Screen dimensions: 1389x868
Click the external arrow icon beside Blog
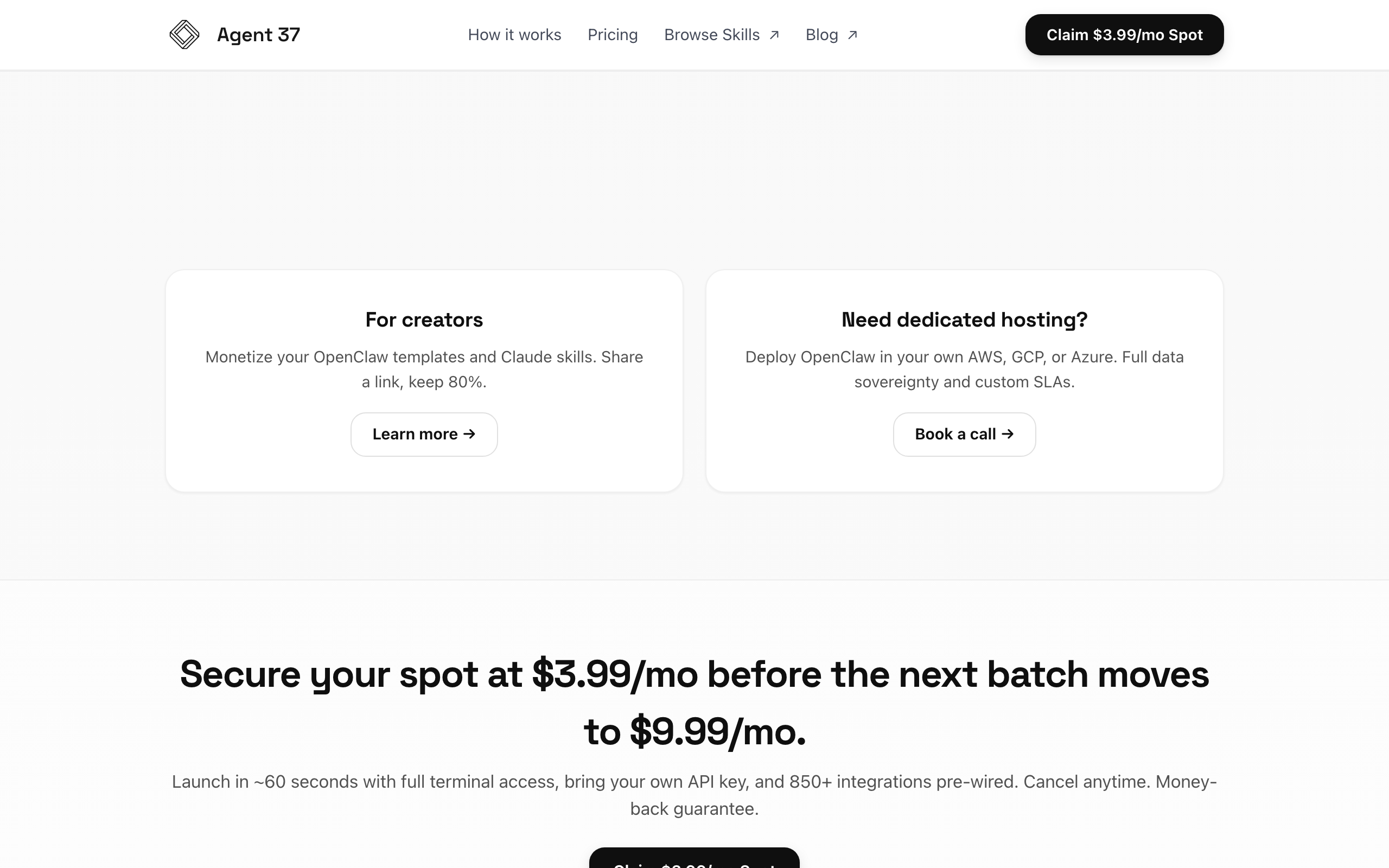(853, 35)
